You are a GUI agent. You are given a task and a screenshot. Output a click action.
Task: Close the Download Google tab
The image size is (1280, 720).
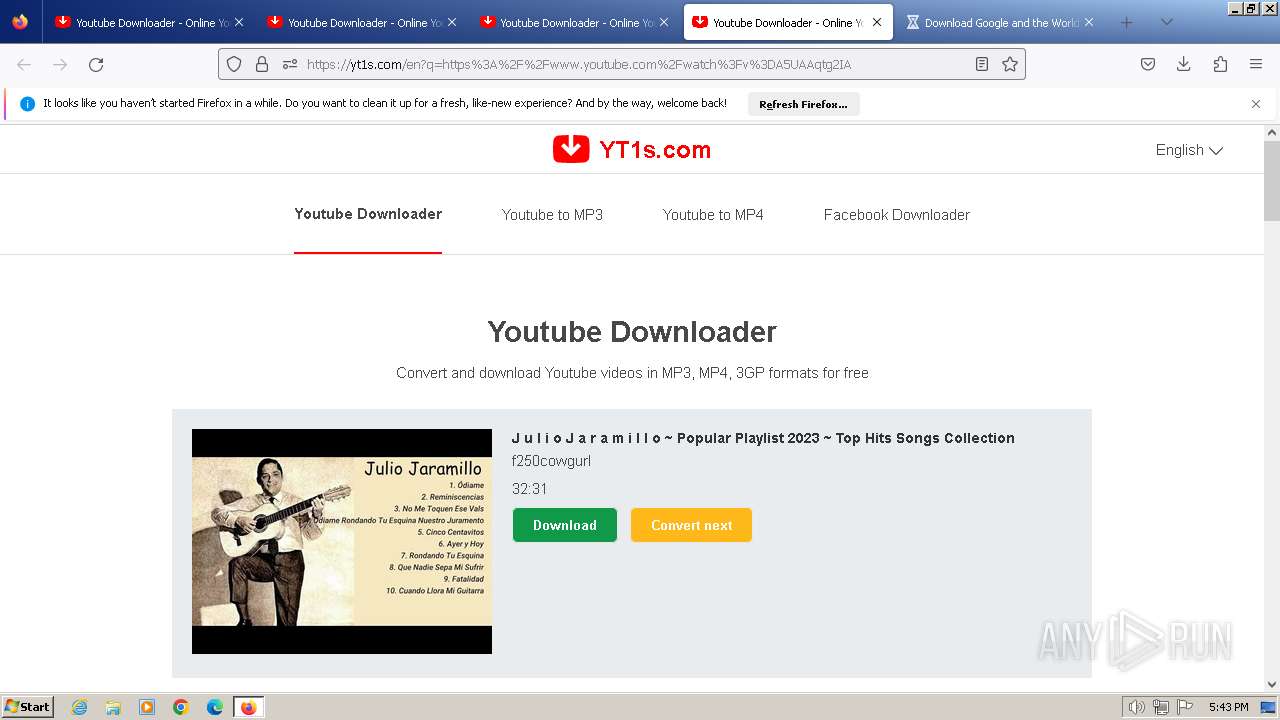[x=1089, y=22]
